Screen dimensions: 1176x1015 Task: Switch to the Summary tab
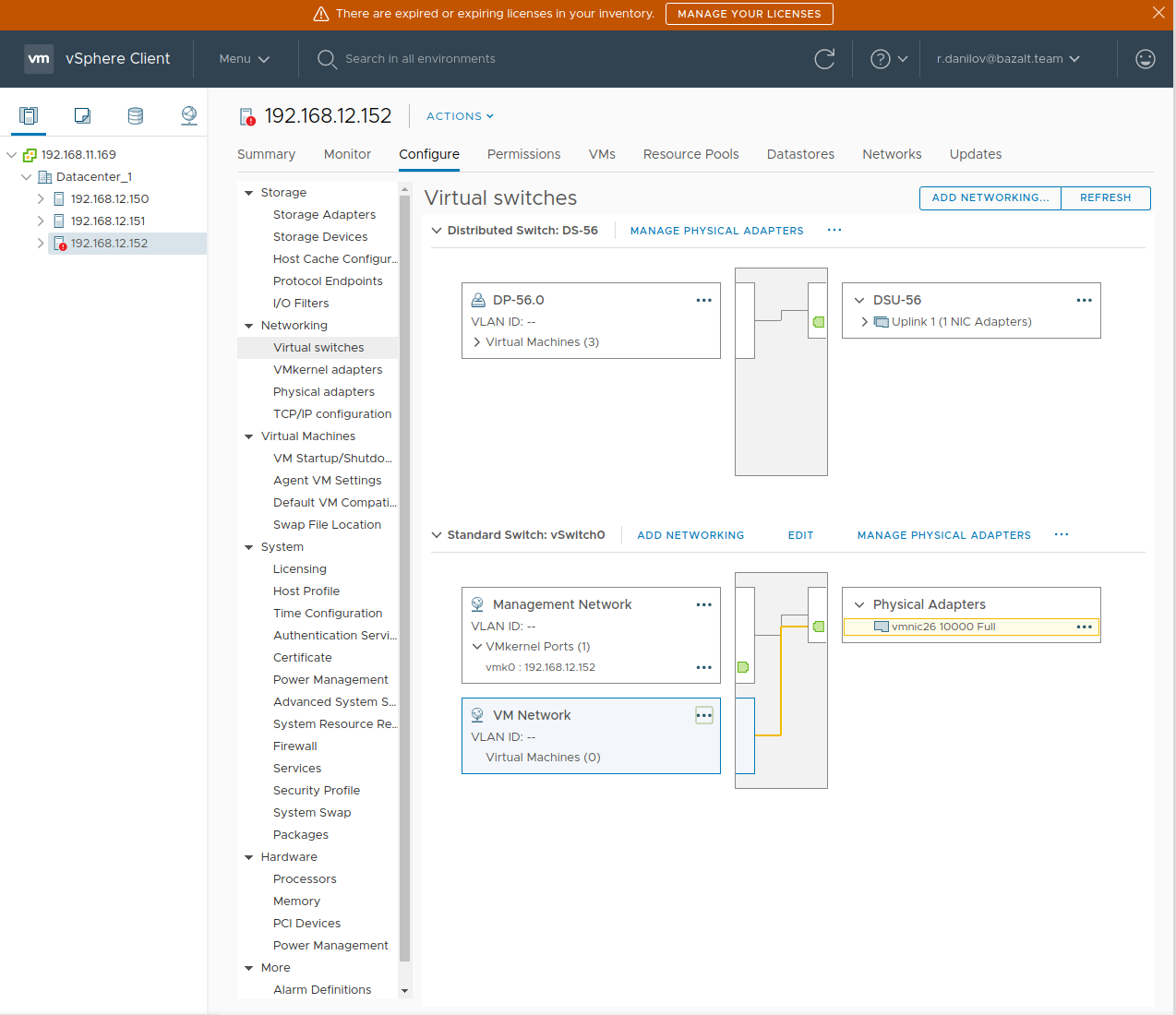266,154
